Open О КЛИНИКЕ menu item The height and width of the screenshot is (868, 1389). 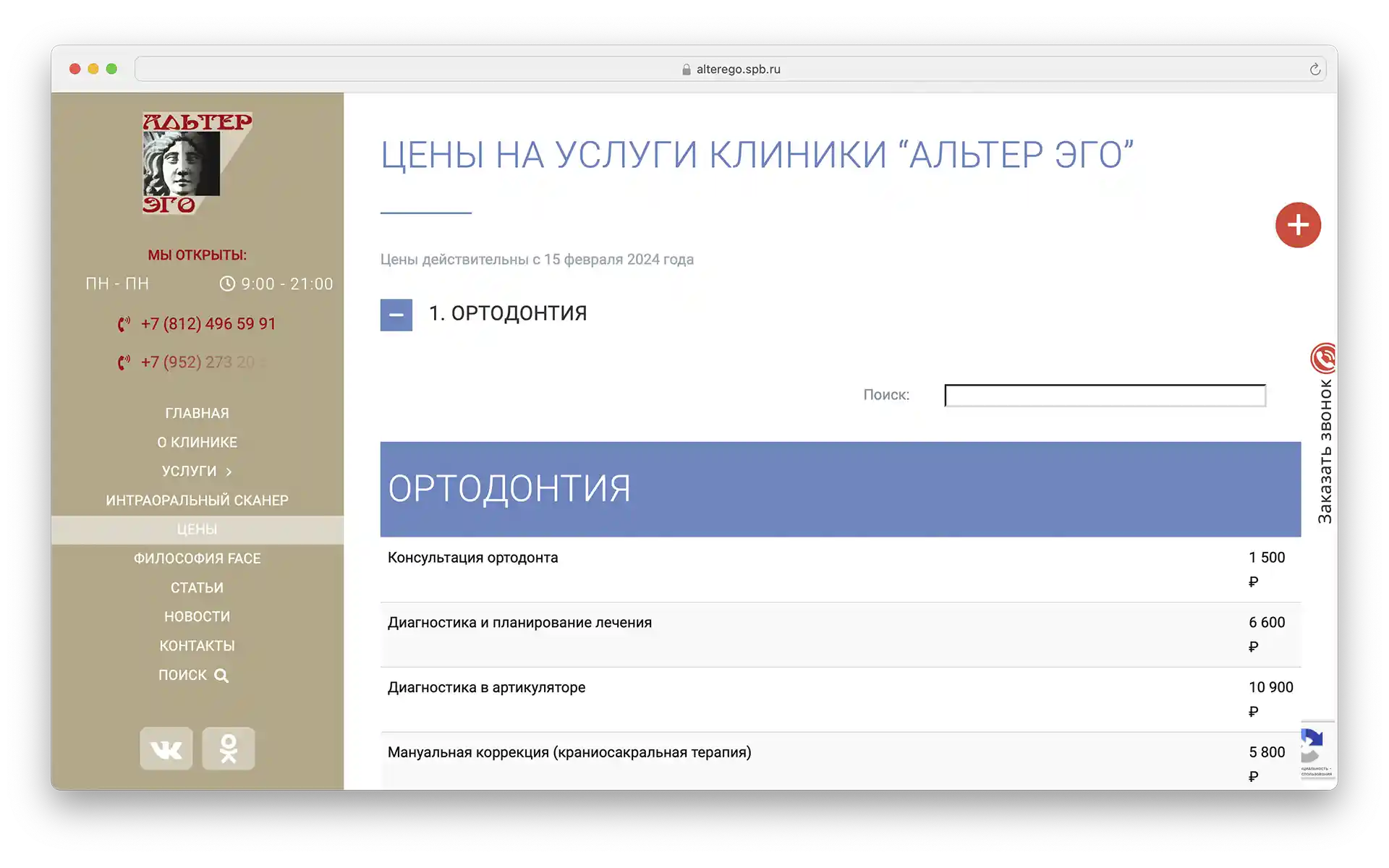click(x=197, y=442)
